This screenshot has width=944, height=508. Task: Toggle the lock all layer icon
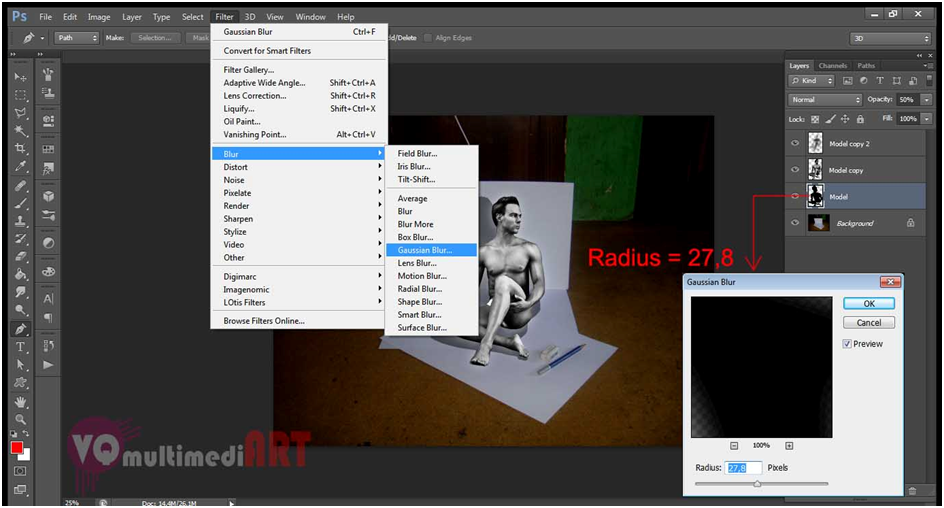(x=860, y=119)
